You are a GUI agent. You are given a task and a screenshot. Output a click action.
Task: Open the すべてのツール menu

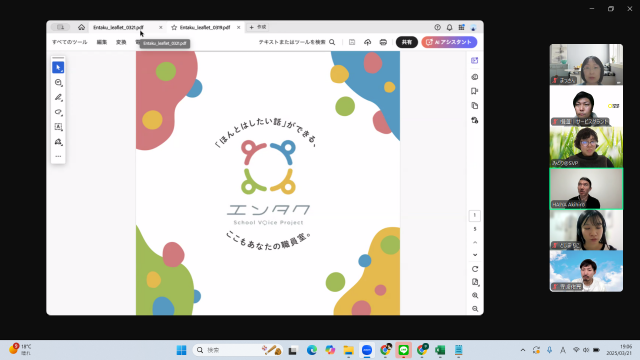69,42
